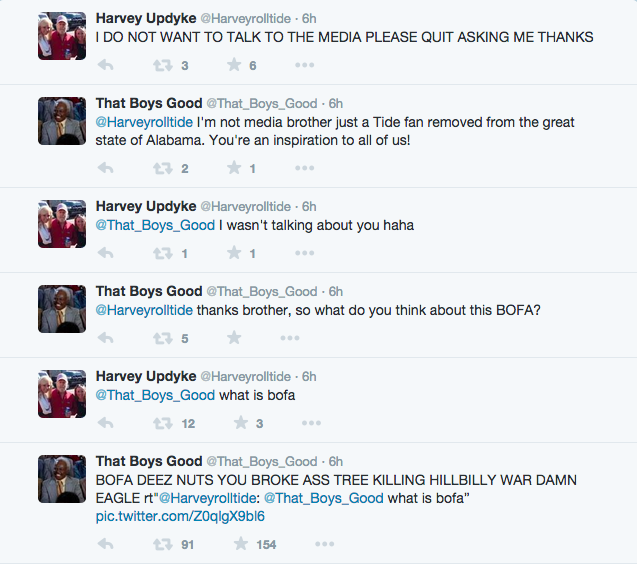The image size is (637, 565).
Task: Open @Harveyrolltide mention in second tweet
Action: pos(144,122)
